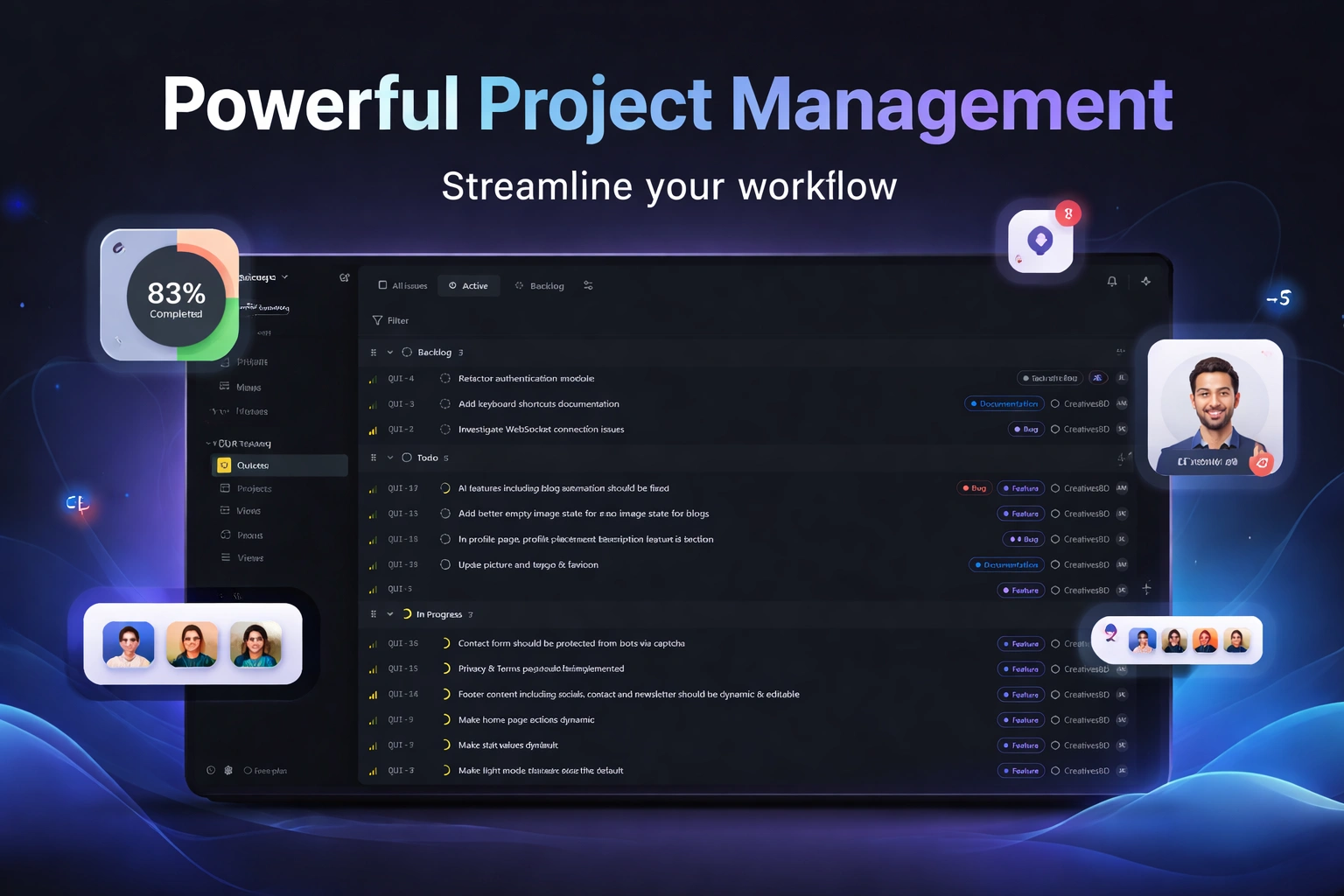Click the Filter funnel icon
Viewport: 1344px width, 896px height.
[377, 321]
